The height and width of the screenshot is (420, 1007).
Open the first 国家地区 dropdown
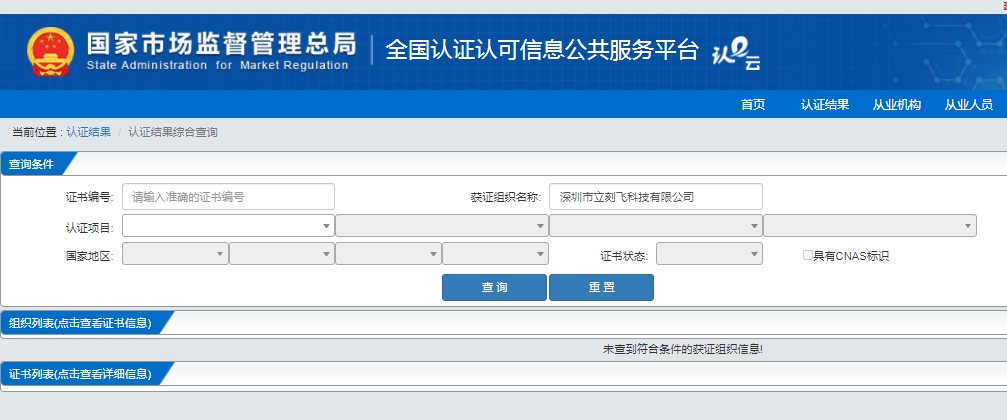[x=175, y=254]
